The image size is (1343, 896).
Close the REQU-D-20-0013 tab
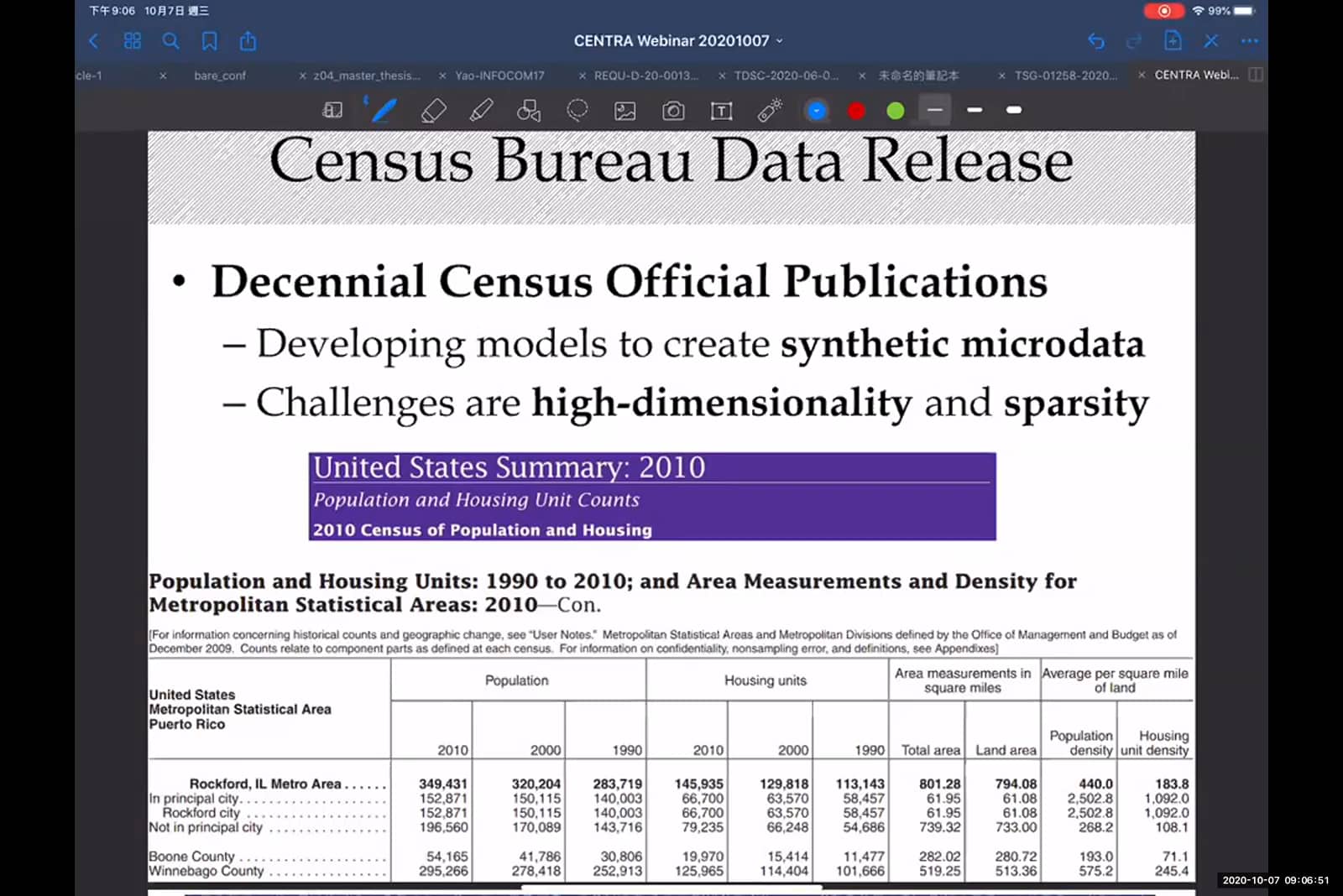point(583,76)
